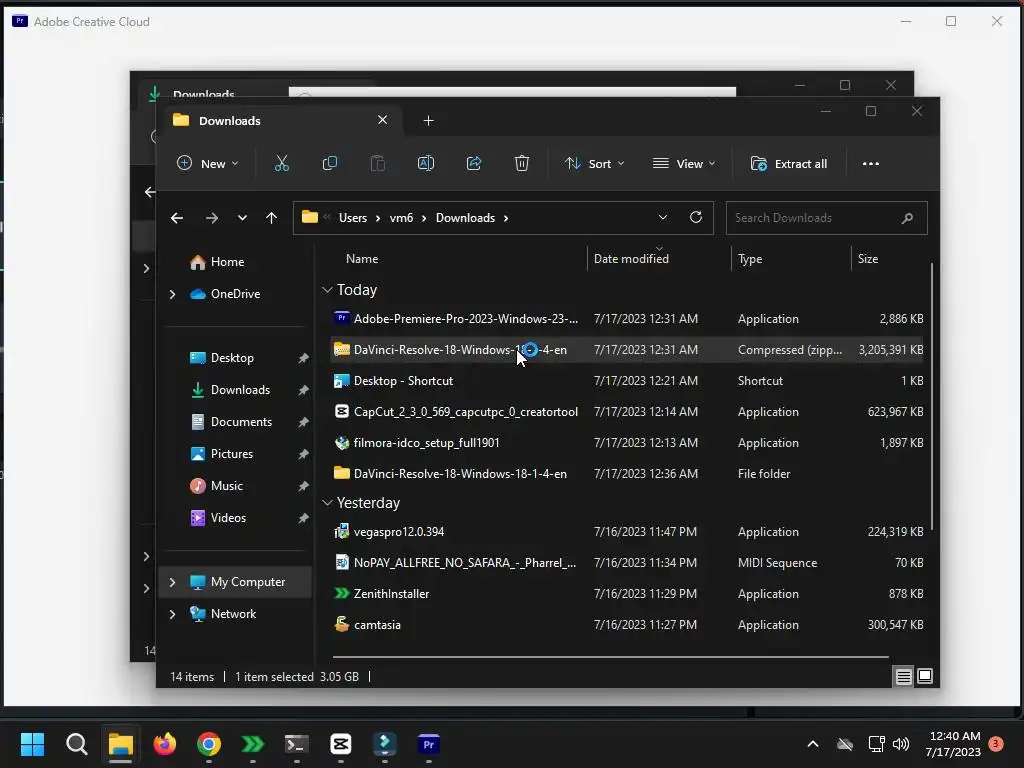Show hidden tray icons chevron
Image resolution: width=1024 pixels, height=768 pixels.
tap(813, 744)
